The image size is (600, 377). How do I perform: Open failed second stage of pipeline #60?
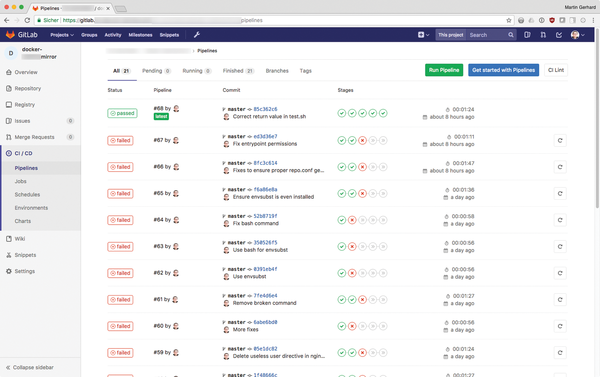point(352,326)
